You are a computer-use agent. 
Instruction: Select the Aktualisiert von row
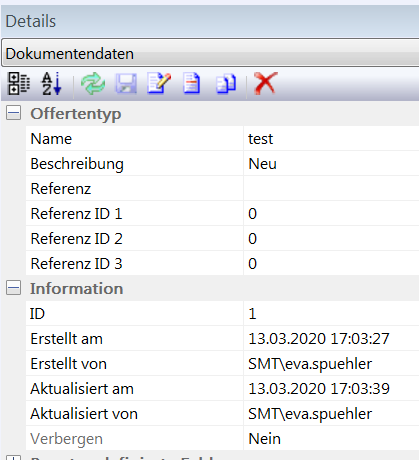click(222, 413)
